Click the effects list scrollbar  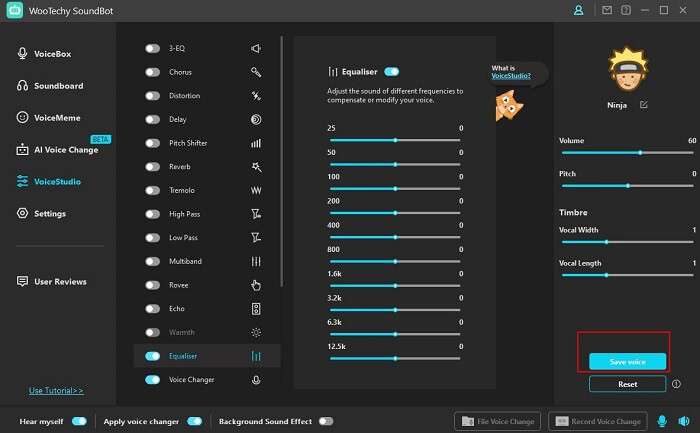282,162
